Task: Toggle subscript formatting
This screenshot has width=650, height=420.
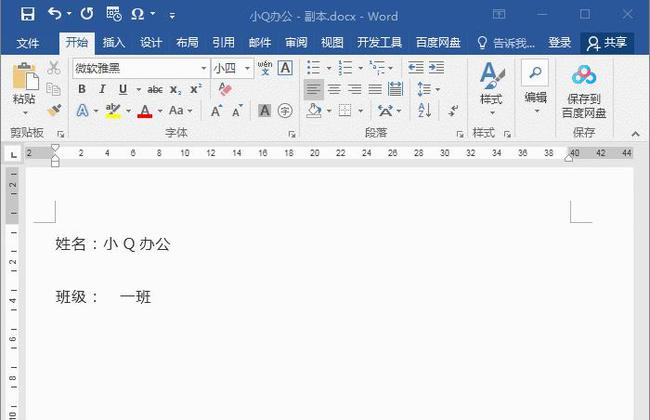Action: click(176, 90)
